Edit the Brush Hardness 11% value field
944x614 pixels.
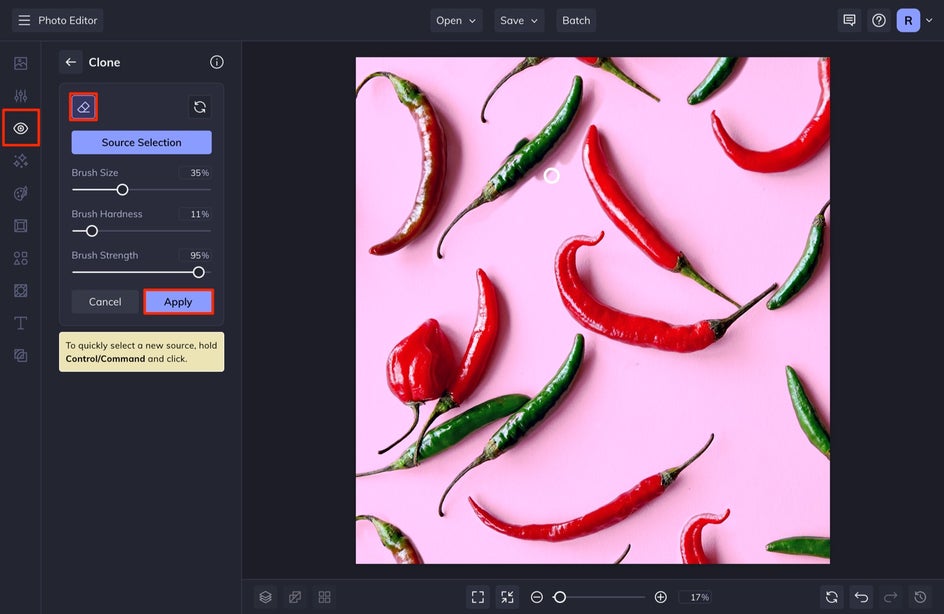click(195, 214)
